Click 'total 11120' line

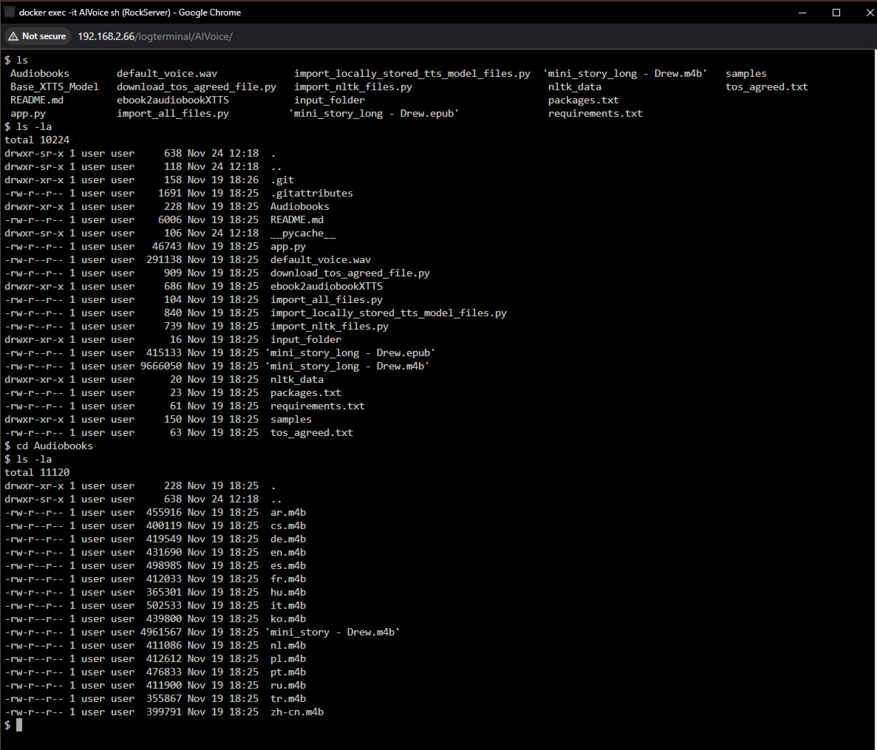tap(37, 473)
